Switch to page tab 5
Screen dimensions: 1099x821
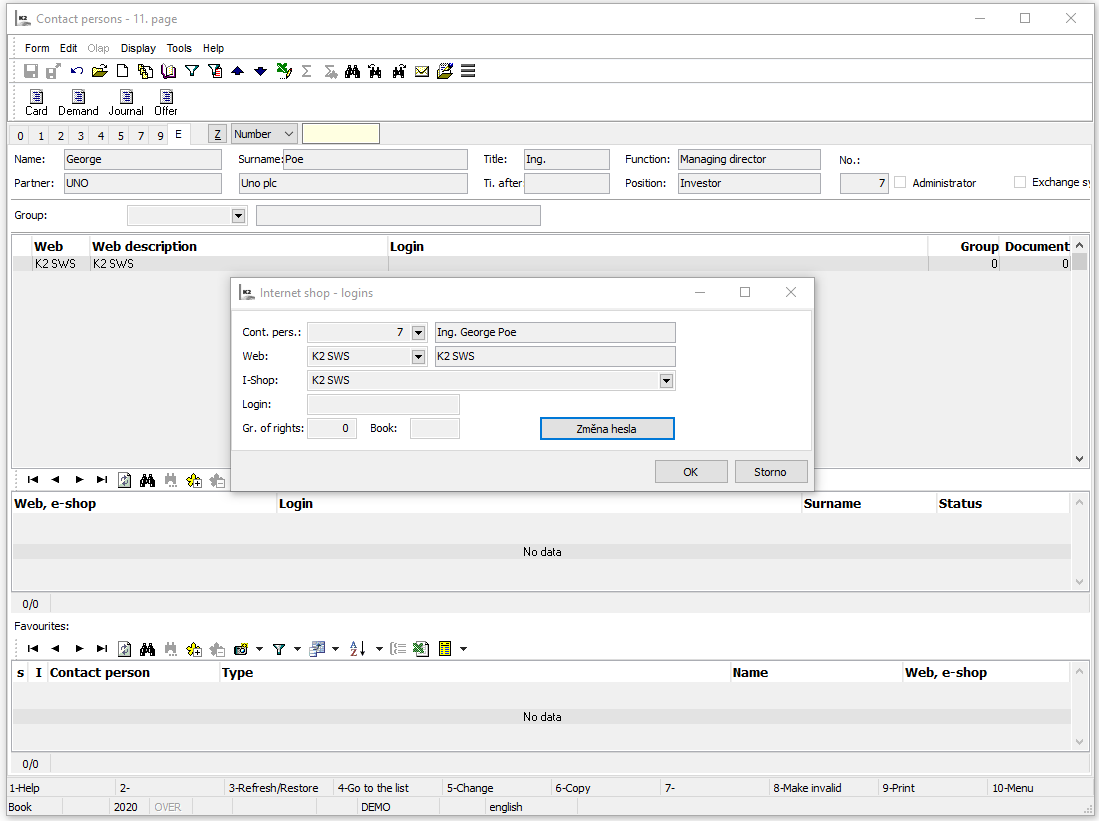click(121, 136)
